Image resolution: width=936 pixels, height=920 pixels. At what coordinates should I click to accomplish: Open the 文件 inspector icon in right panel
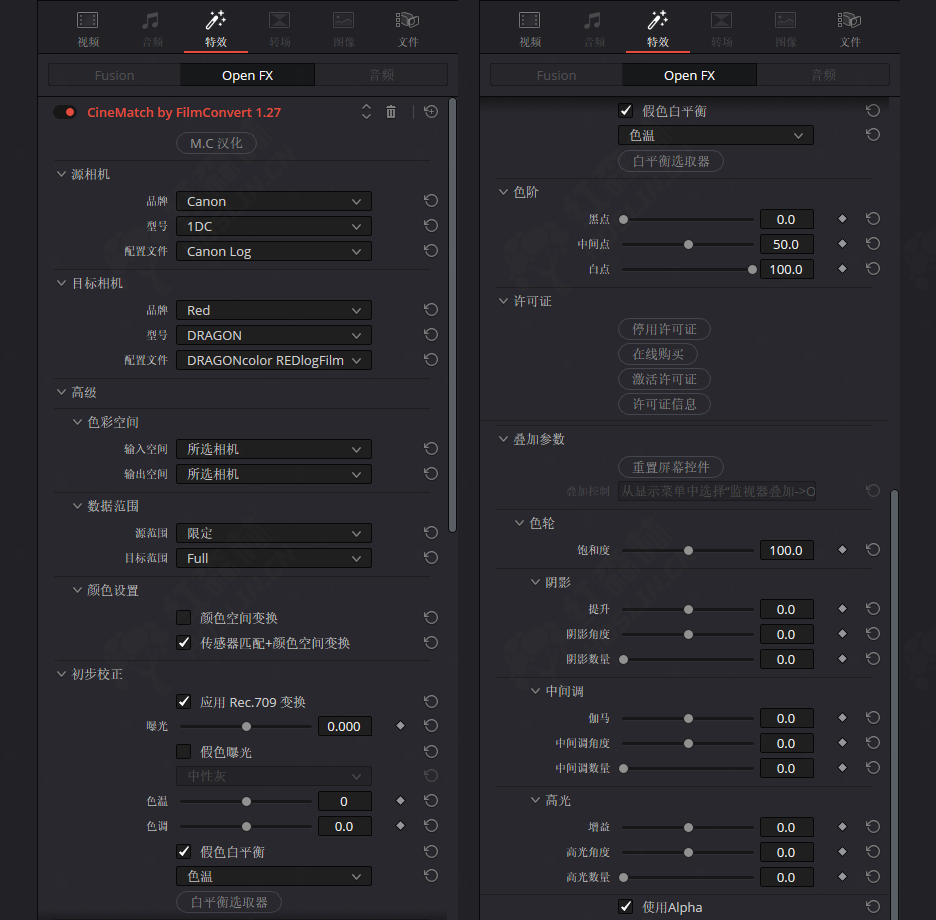pos(849,29)
